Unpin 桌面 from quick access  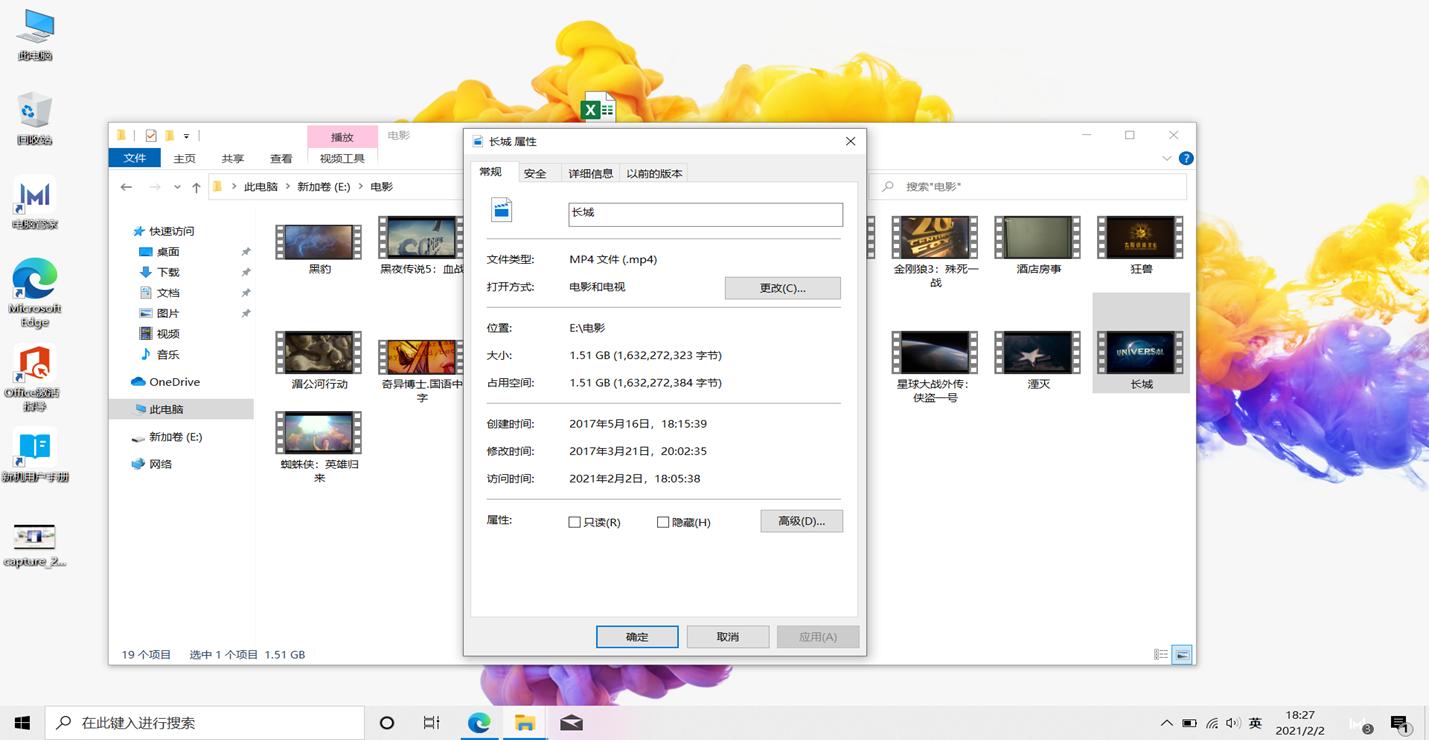(246, 251)
